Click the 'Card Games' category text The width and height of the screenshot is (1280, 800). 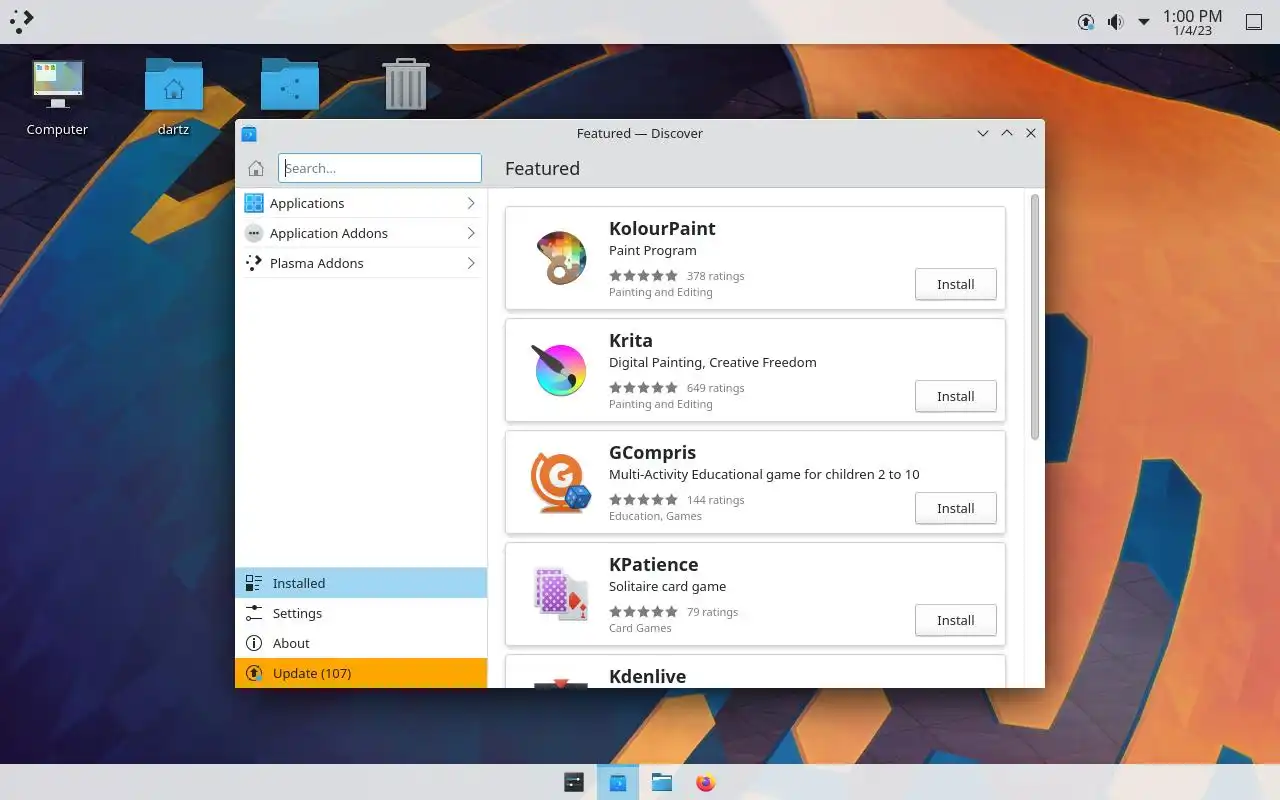[x=640, y=628]
